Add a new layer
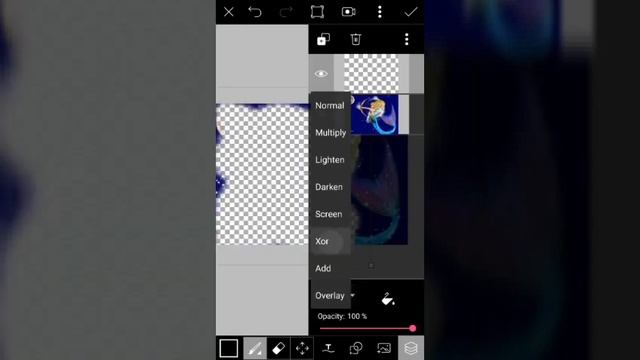The height and width of the screenshot is (360, 640). pos(323,39)
